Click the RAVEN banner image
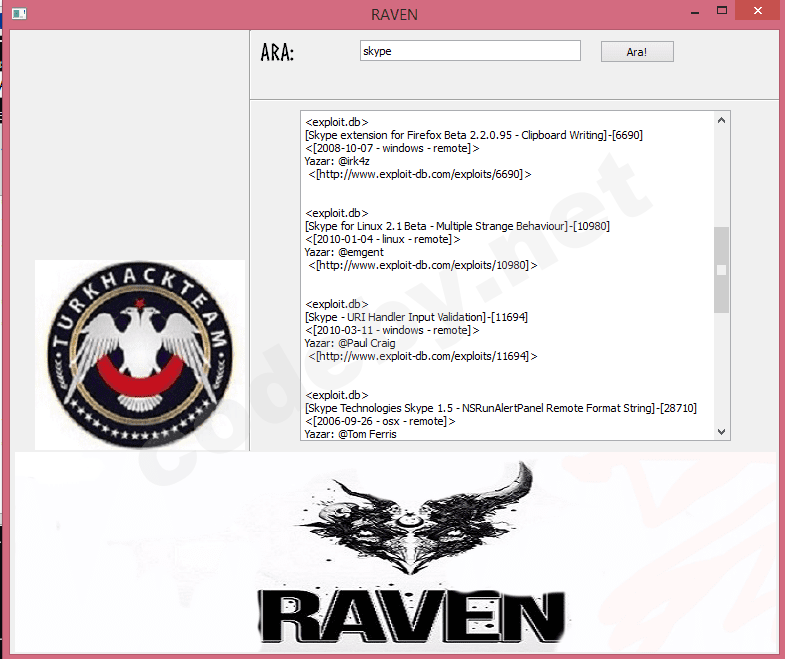This screenshot has width=785, height=659. (396, 552)
